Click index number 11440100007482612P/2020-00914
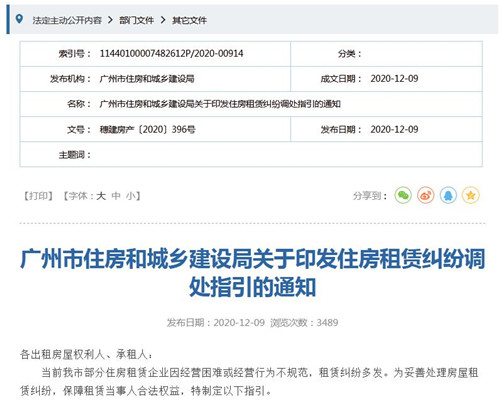 point(171,54)
